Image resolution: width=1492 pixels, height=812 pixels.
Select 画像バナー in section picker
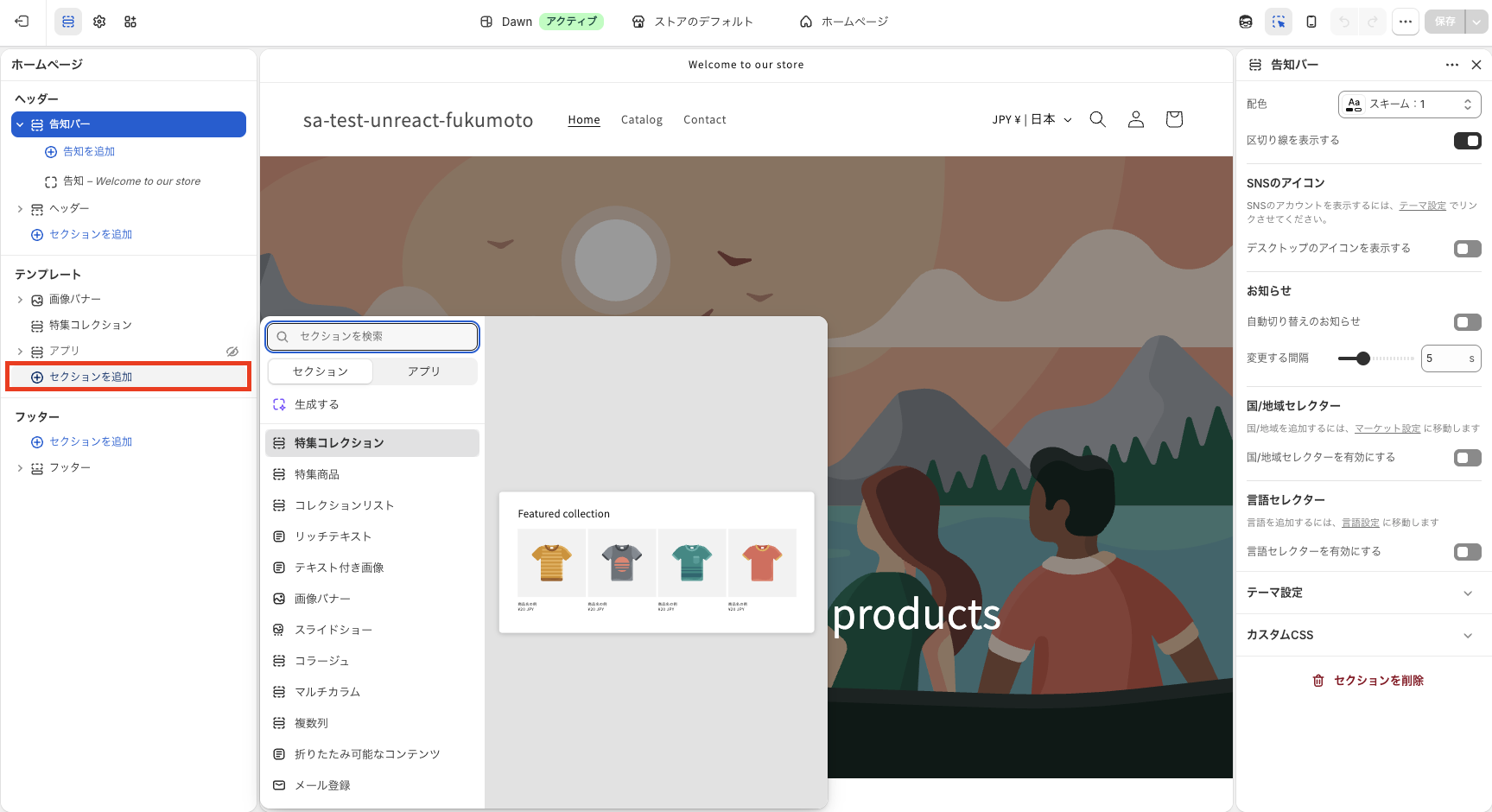(372, 599)
